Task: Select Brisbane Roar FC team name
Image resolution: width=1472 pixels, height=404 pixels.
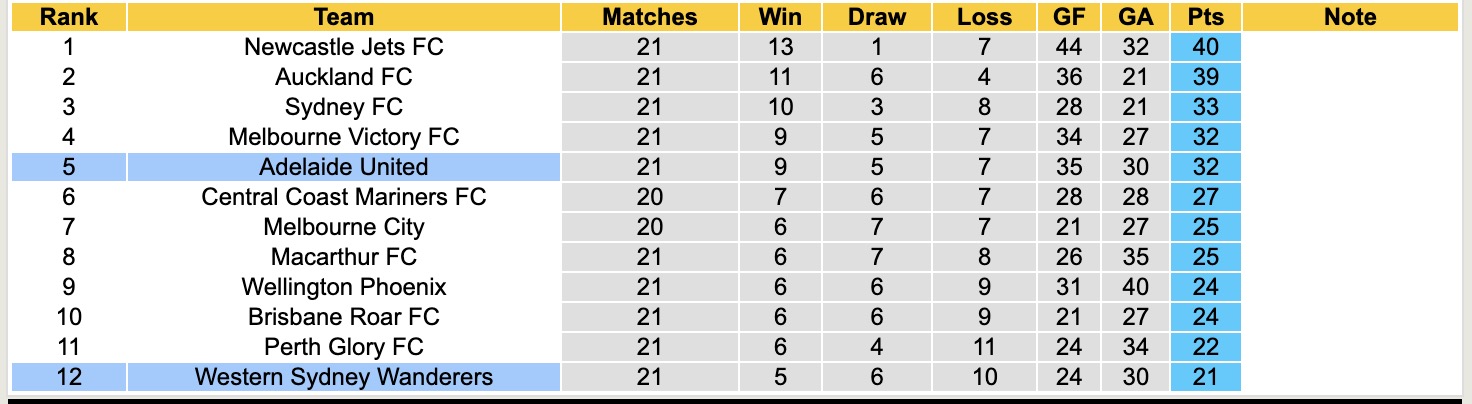Action: click(343, 317)
